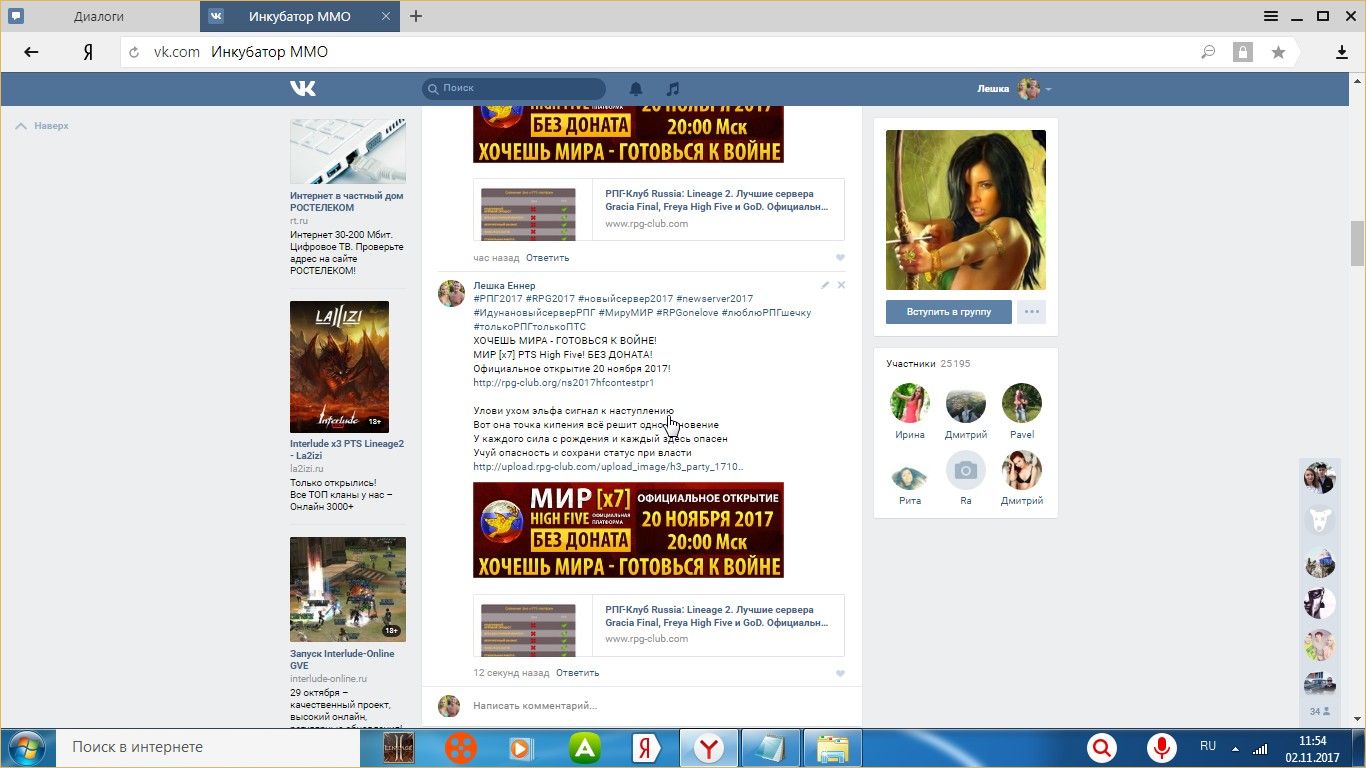Open member Ra's camera placeholder avatar
1366x768 pixels.
pyautogui.click(x=966, y=470)
